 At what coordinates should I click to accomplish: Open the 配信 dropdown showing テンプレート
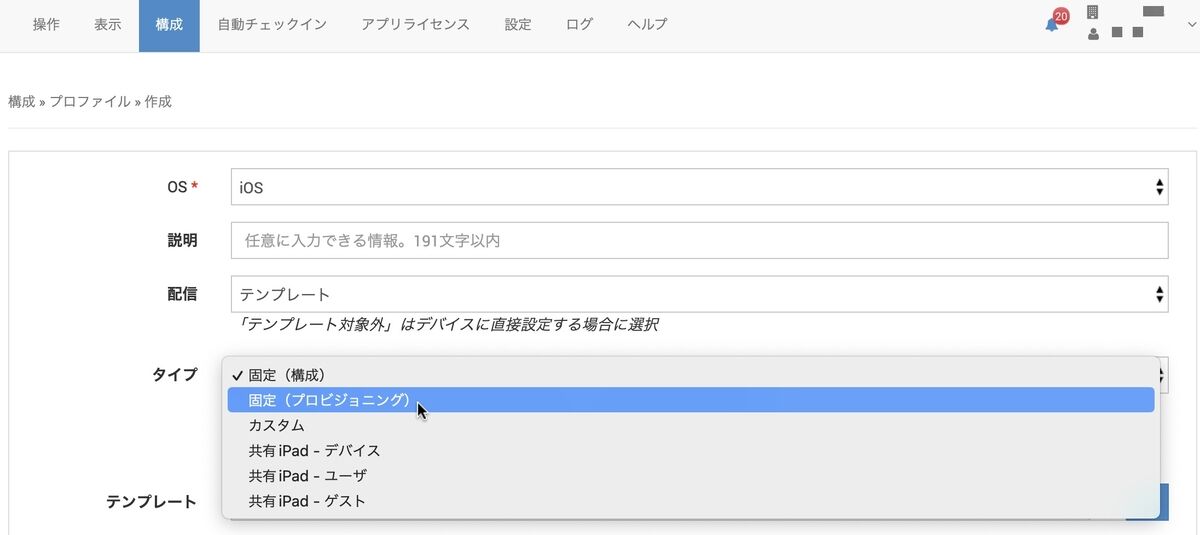point(699,294)
